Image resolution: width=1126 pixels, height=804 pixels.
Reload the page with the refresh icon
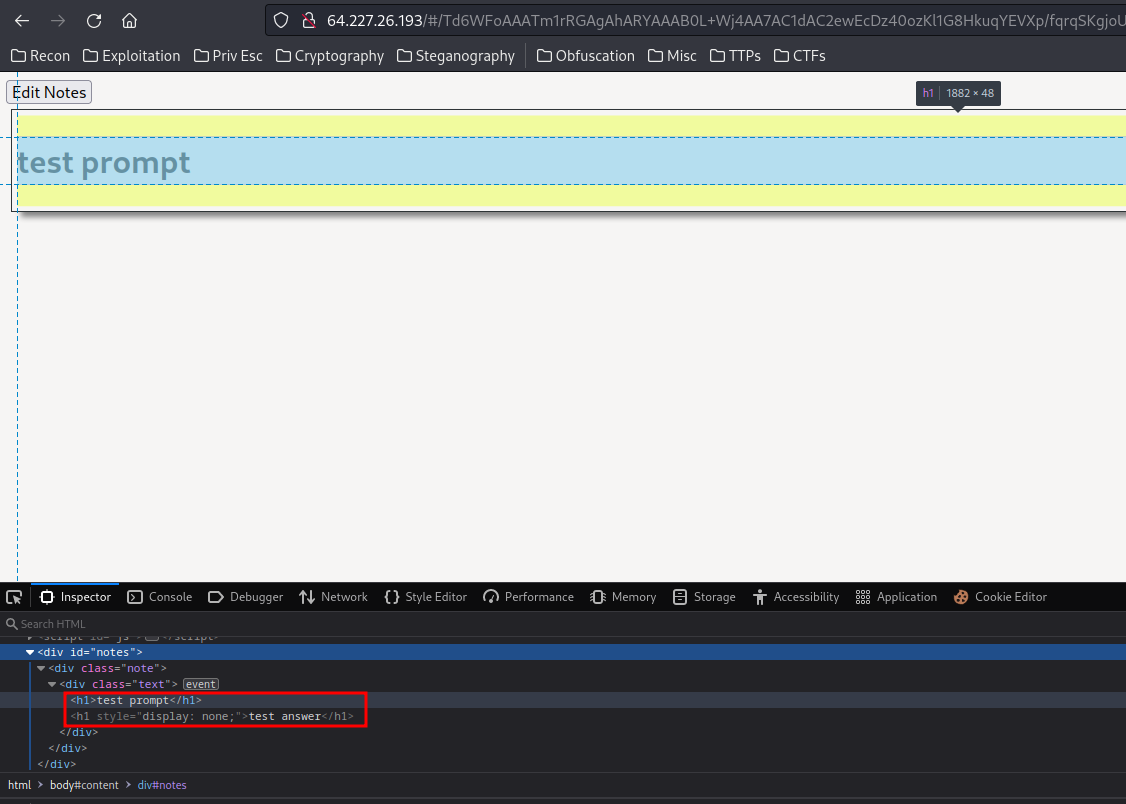94,21
